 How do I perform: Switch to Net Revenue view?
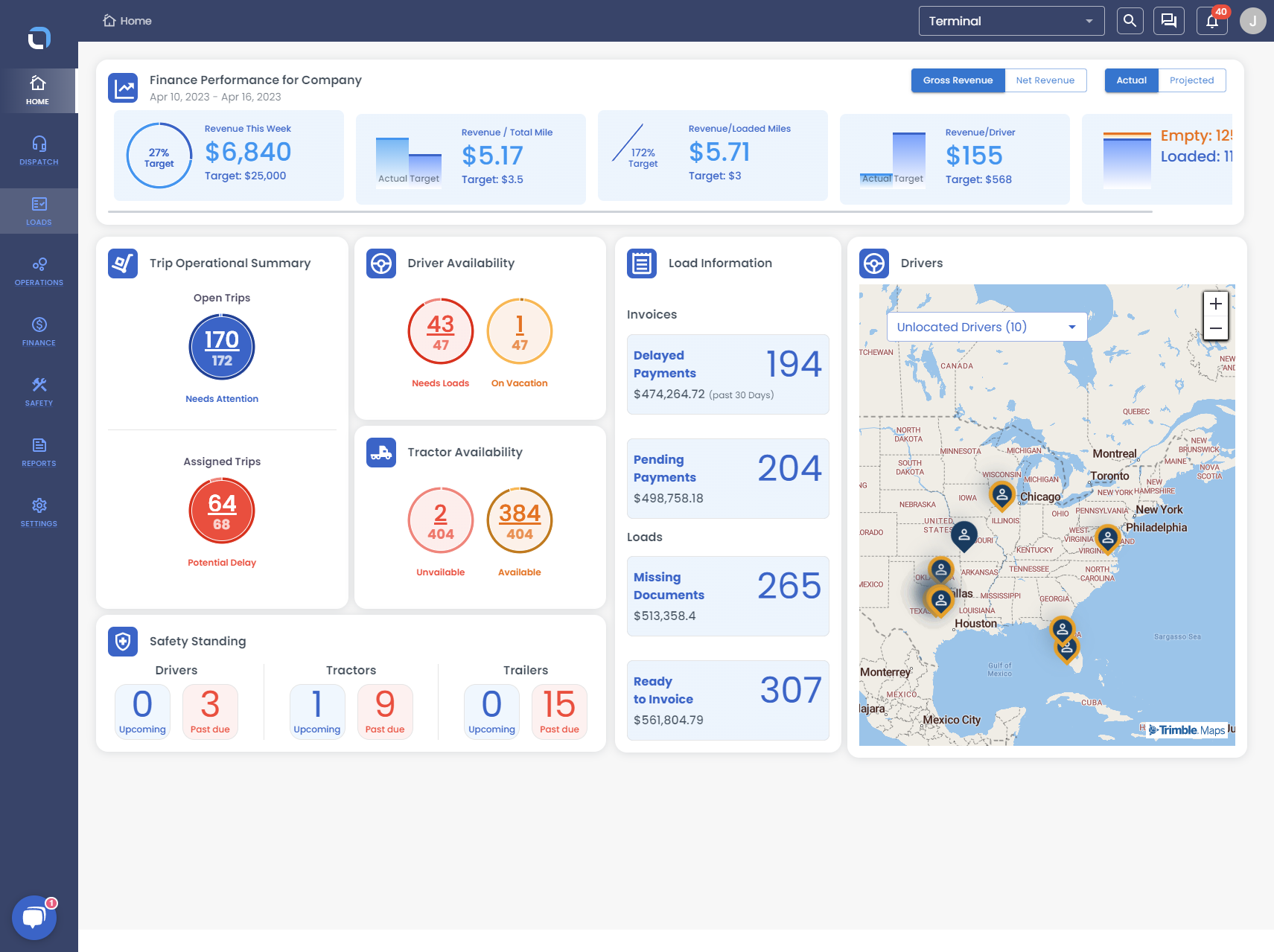(x=1045, y=80)
